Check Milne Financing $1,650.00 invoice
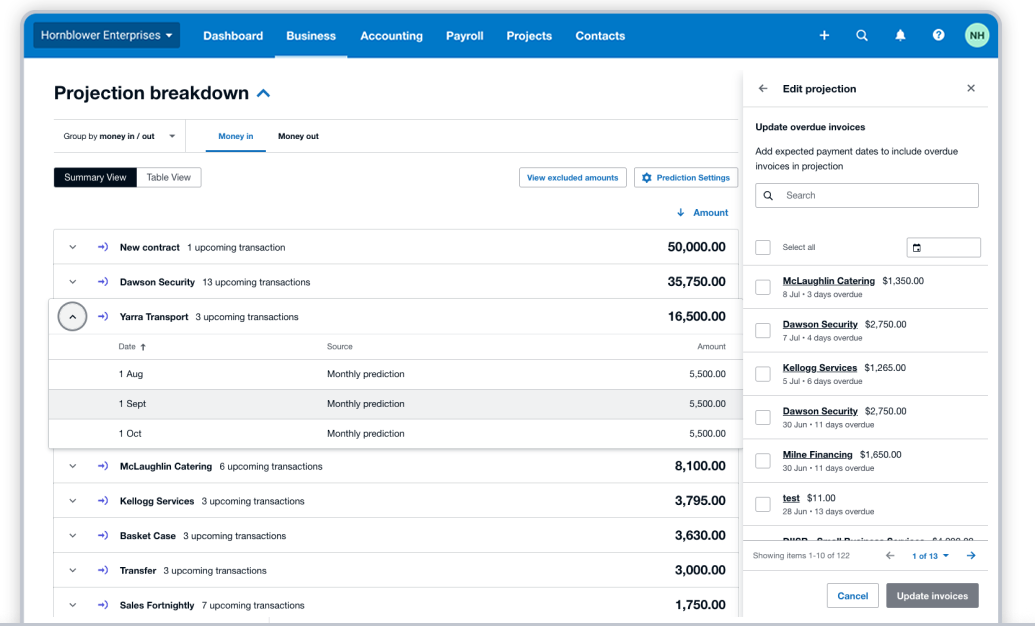Image resolution: width=1035 pixels, height=626 pixels. [763, 461]
